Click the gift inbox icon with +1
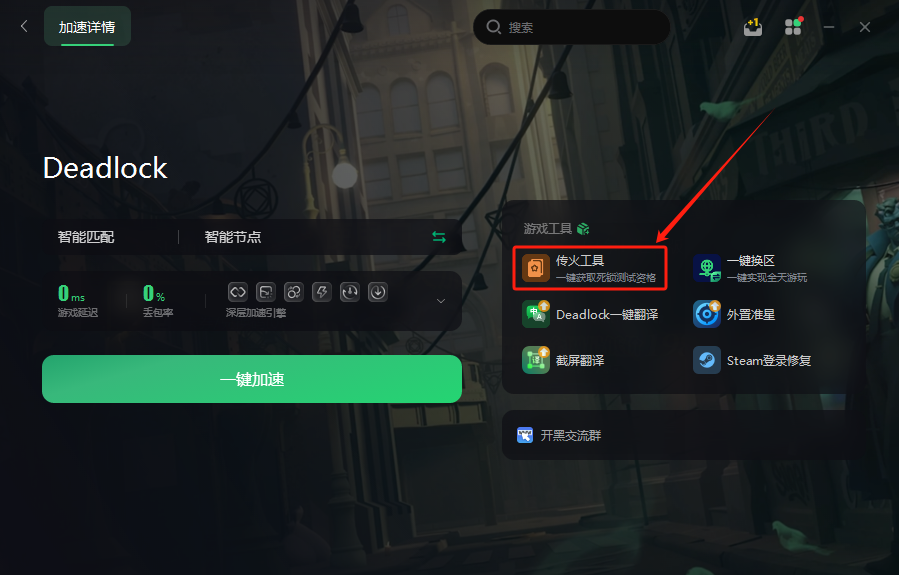 pyautogui.click(x=752, y=27)
